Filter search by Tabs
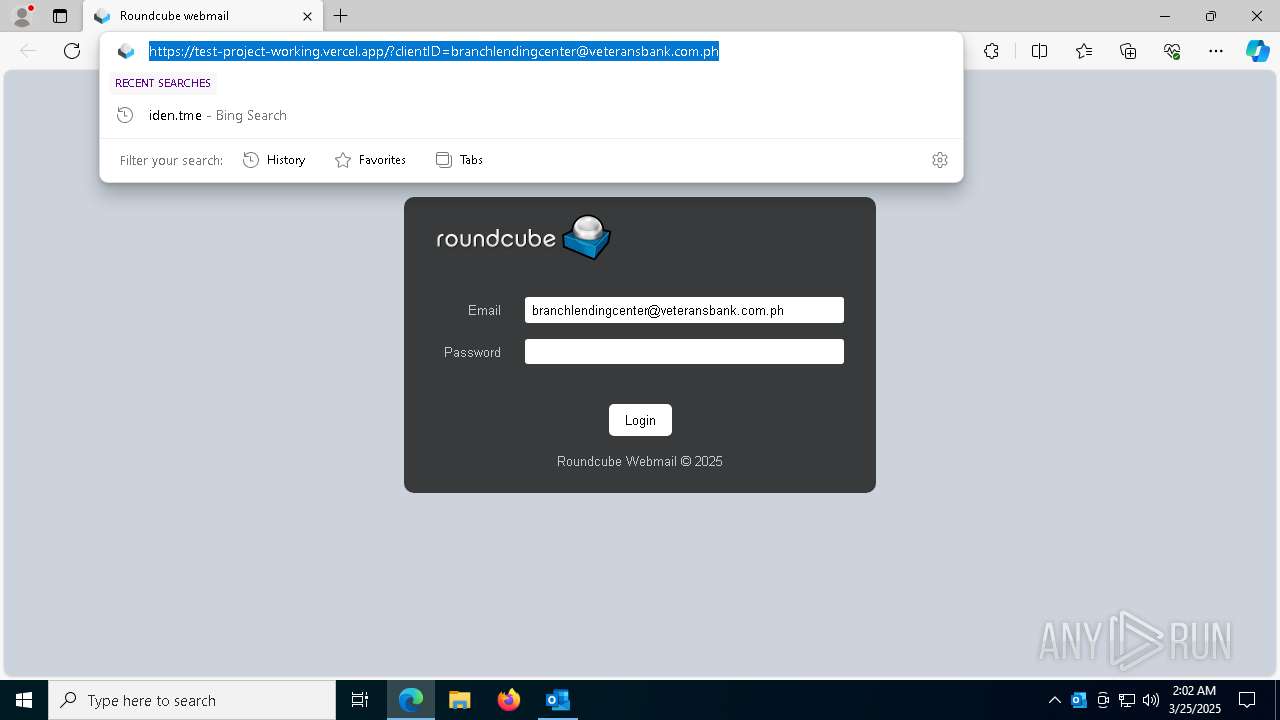 [x=460, y=160]
